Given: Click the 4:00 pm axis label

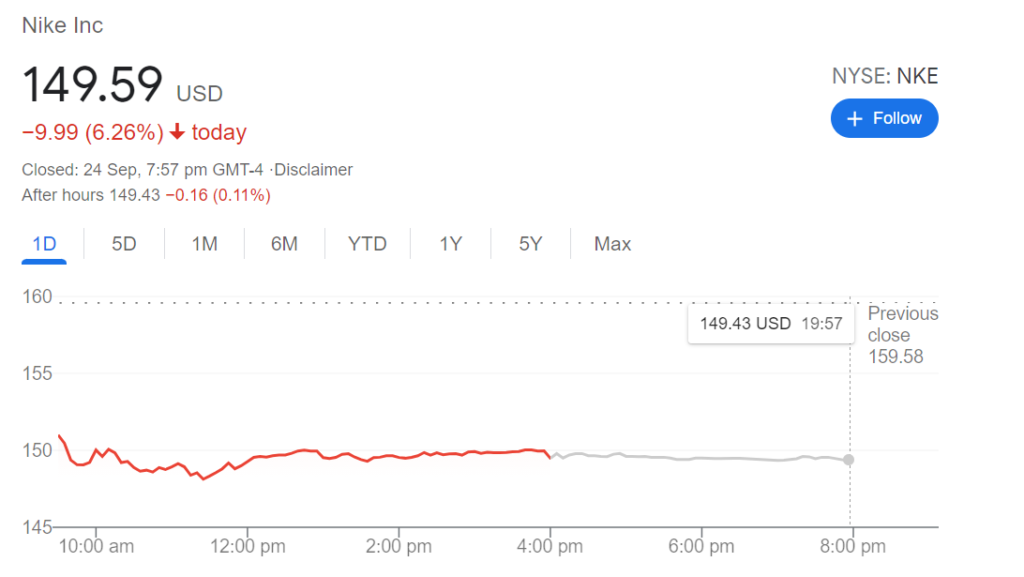Looking at the screenshot, I should (x=550, y=546).
